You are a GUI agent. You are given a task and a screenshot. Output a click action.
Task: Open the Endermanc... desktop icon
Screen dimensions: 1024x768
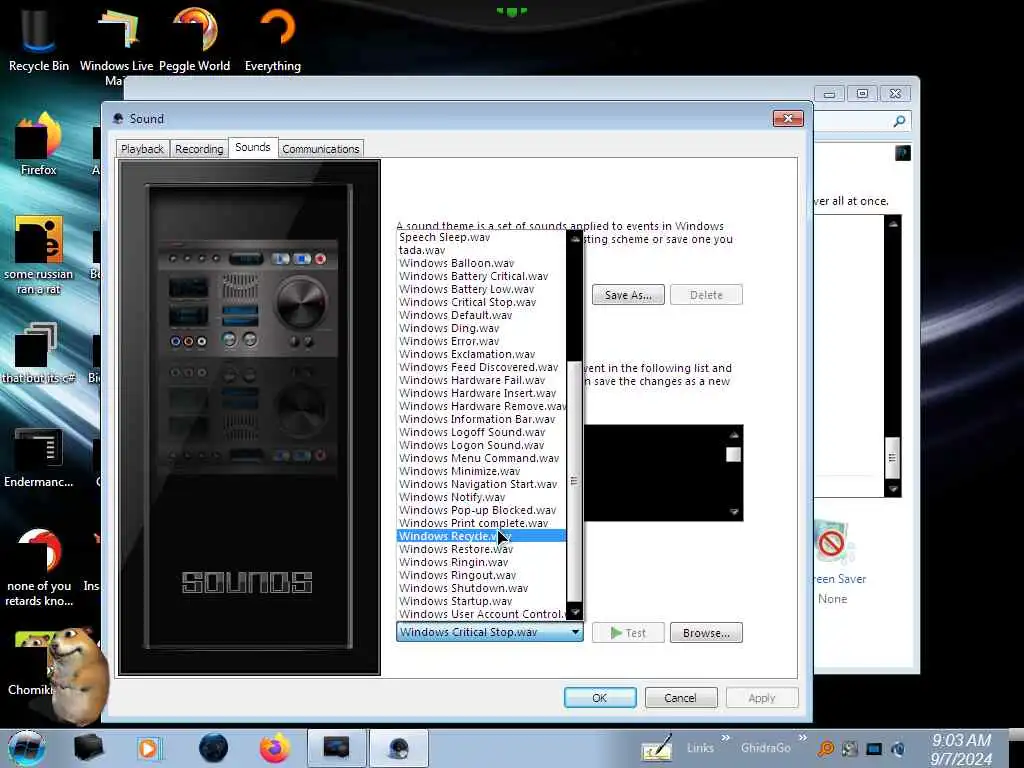(38, 457)
